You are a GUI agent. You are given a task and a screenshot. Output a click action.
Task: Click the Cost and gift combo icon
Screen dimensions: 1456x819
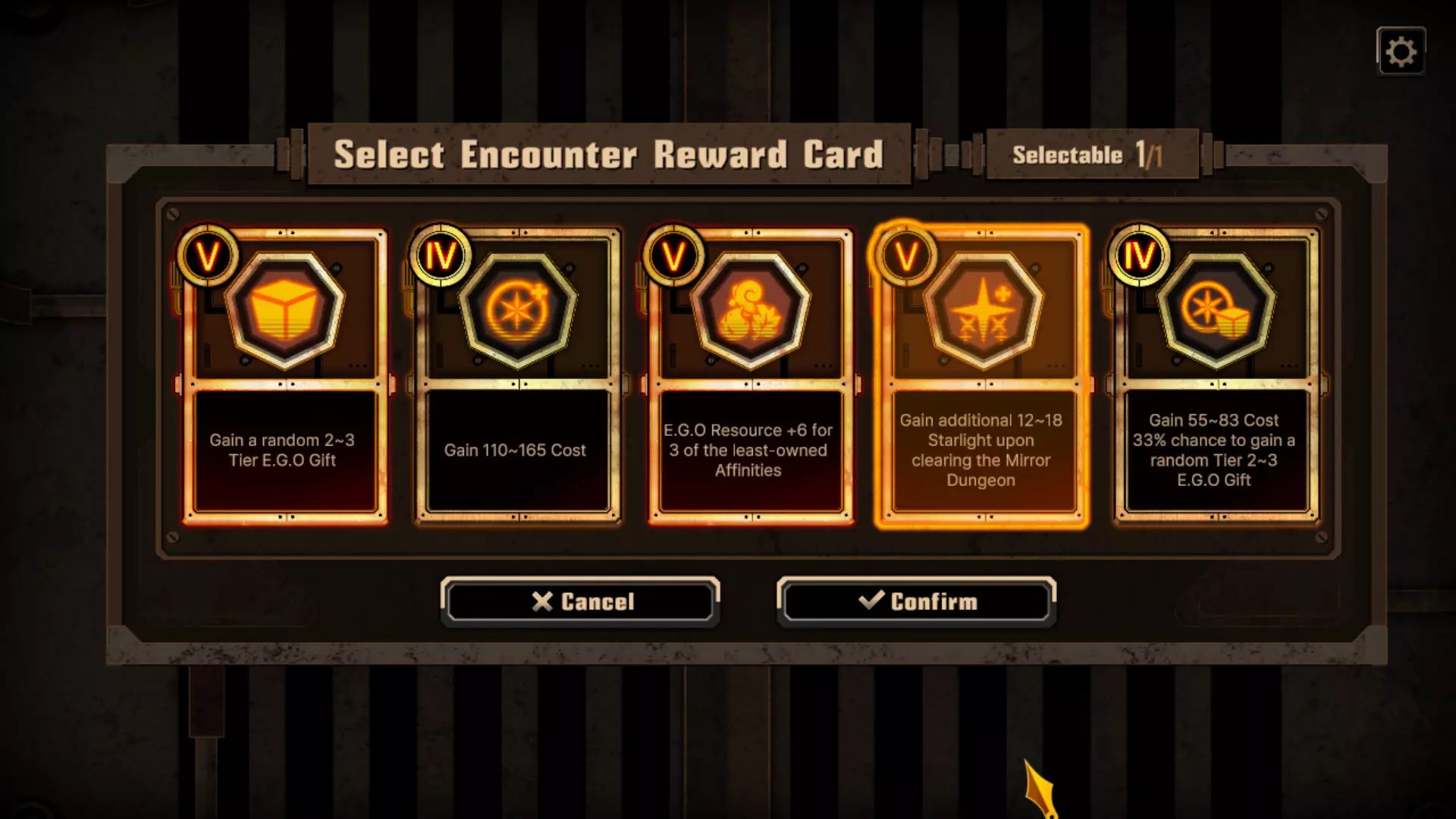coord(1216,310)
